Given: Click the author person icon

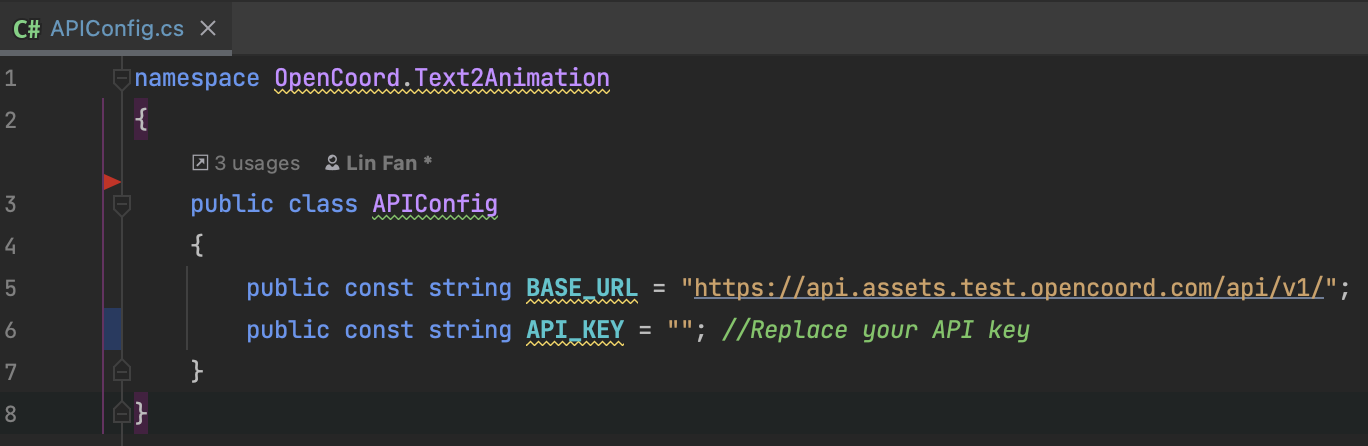Looking at the screenshot, I should [x=333, y=162].
